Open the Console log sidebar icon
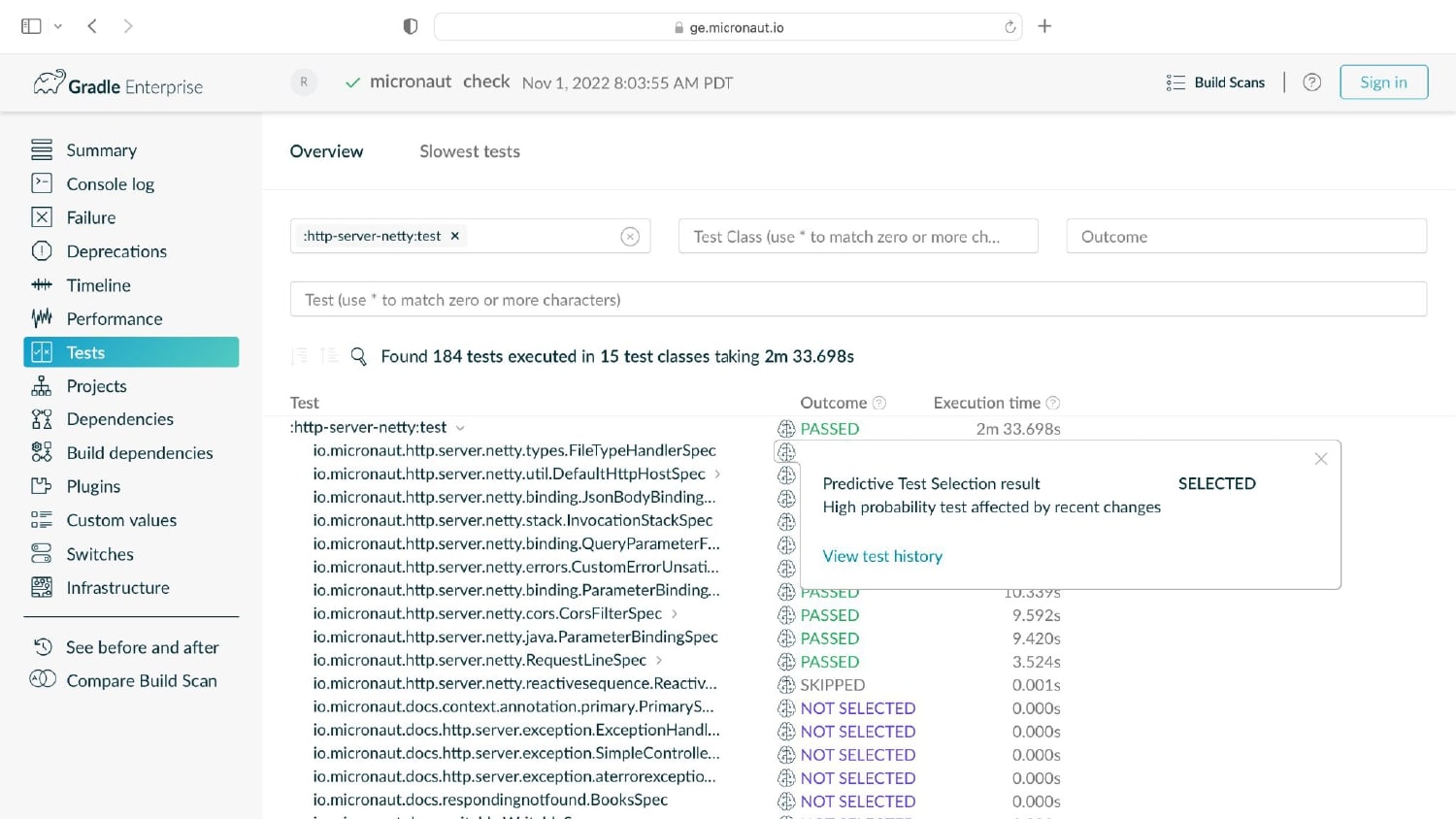Viewport: 1456px width, 819px height. point(42,183)
